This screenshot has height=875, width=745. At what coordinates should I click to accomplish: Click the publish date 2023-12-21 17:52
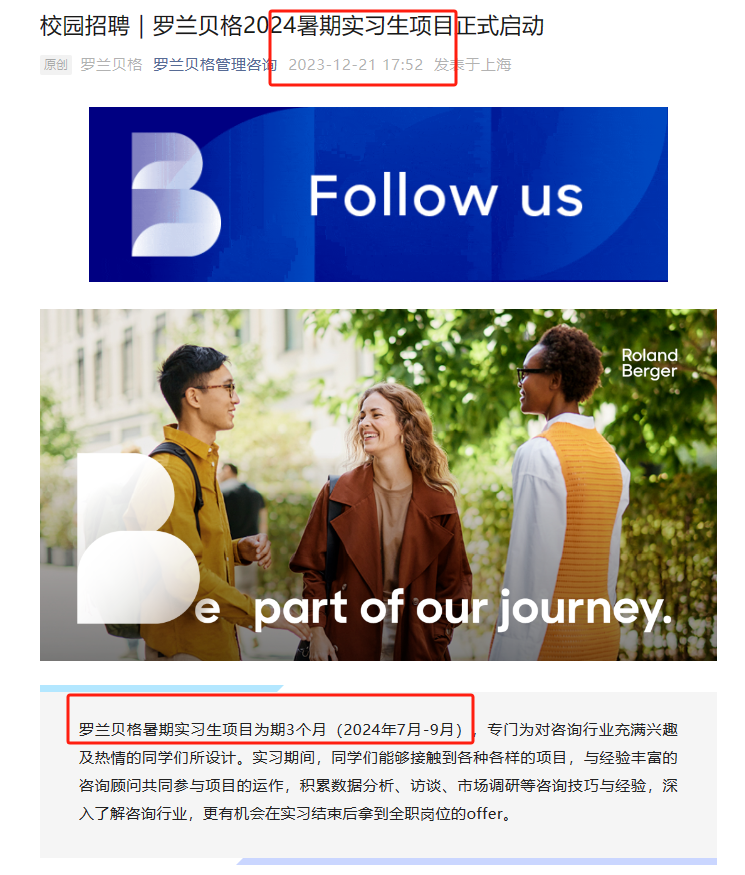[355, 65]
